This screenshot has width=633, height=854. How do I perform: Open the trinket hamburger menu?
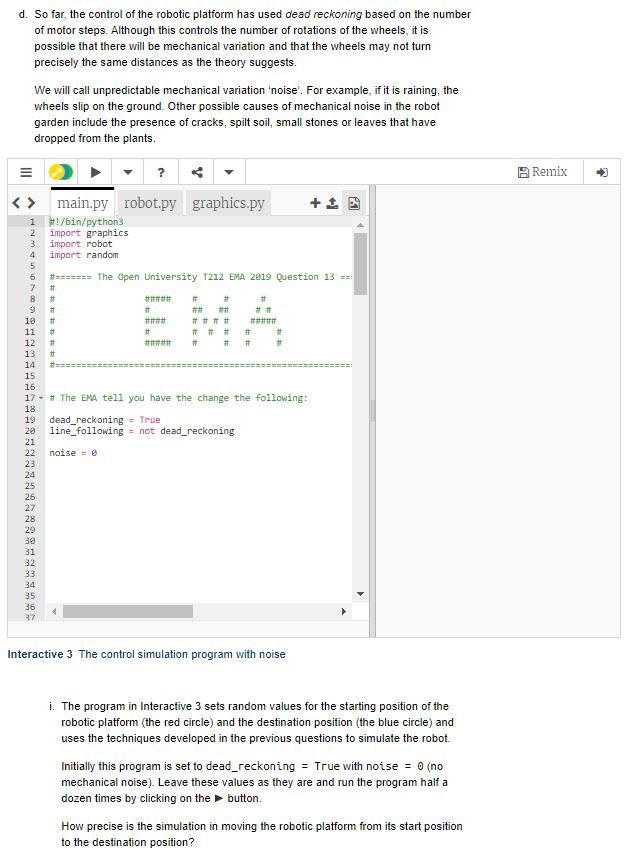click(26, 172)
